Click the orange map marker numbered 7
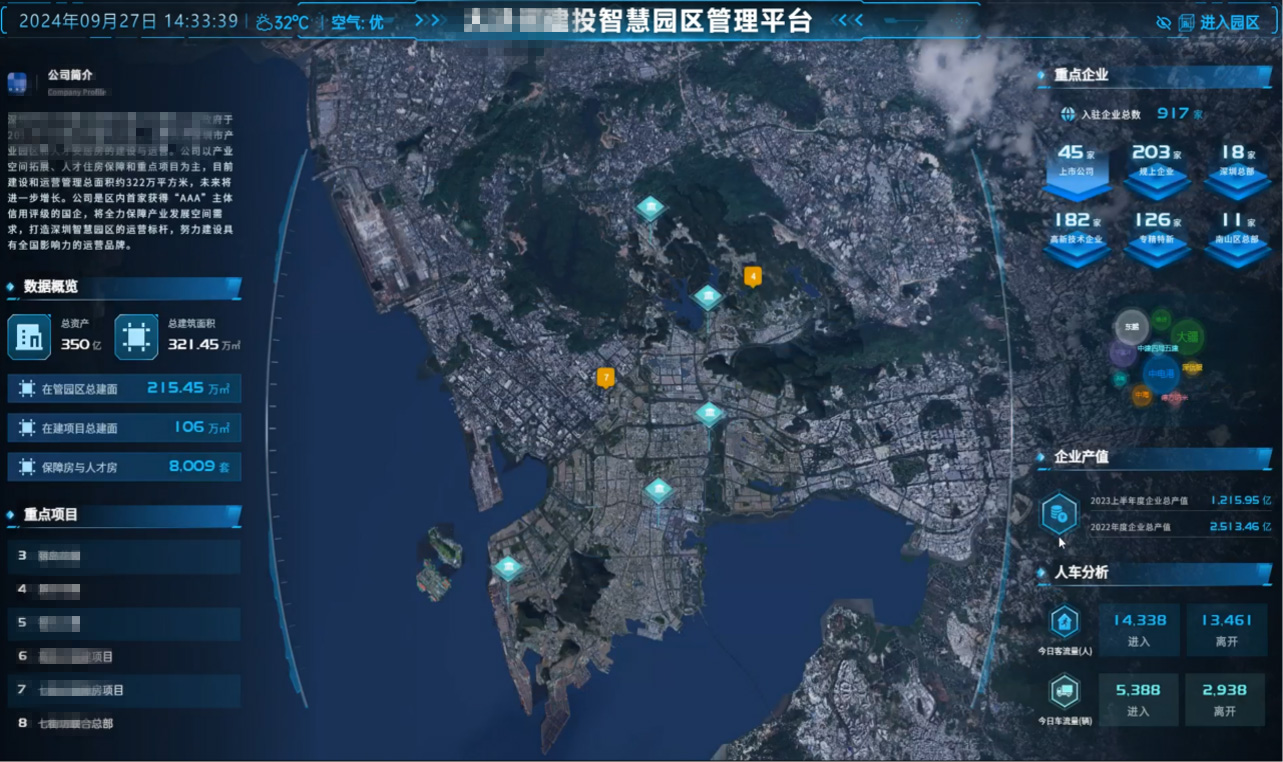Screen dimensions: 1283x762 [605, 377]
